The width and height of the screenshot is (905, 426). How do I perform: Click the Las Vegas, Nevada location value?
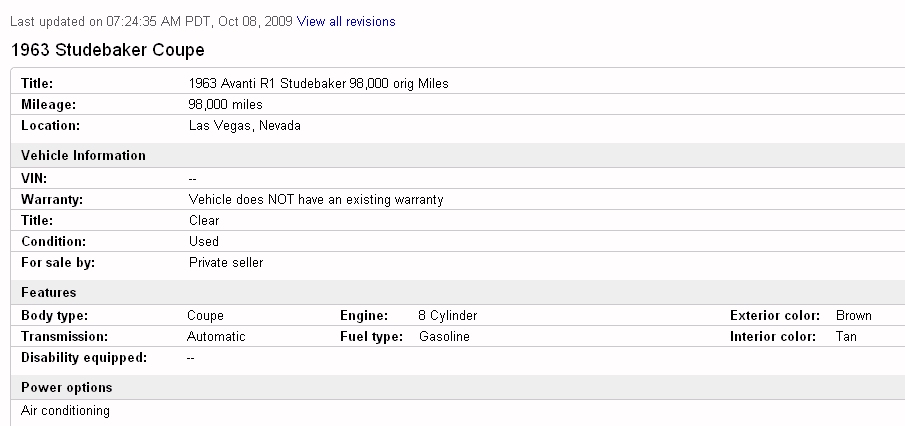245,126
